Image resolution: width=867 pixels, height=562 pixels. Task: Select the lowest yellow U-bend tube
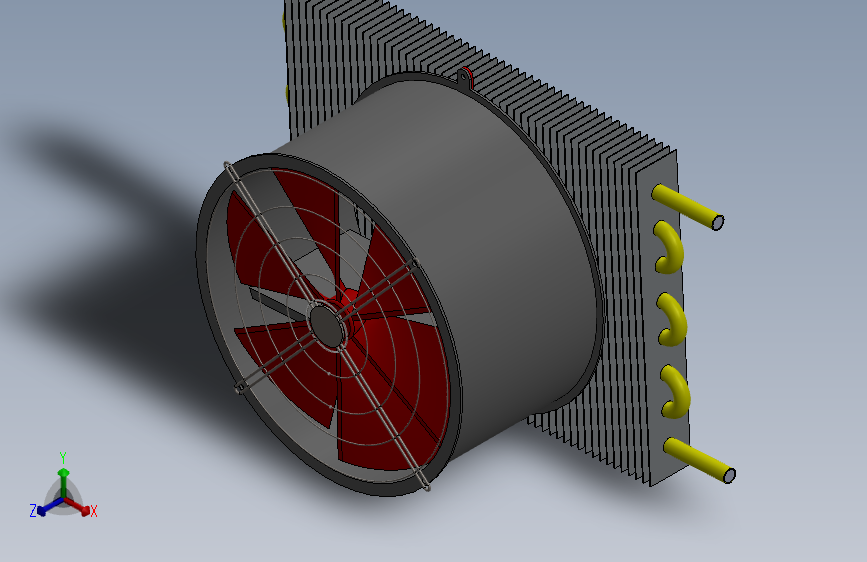(x=676, y=391)
